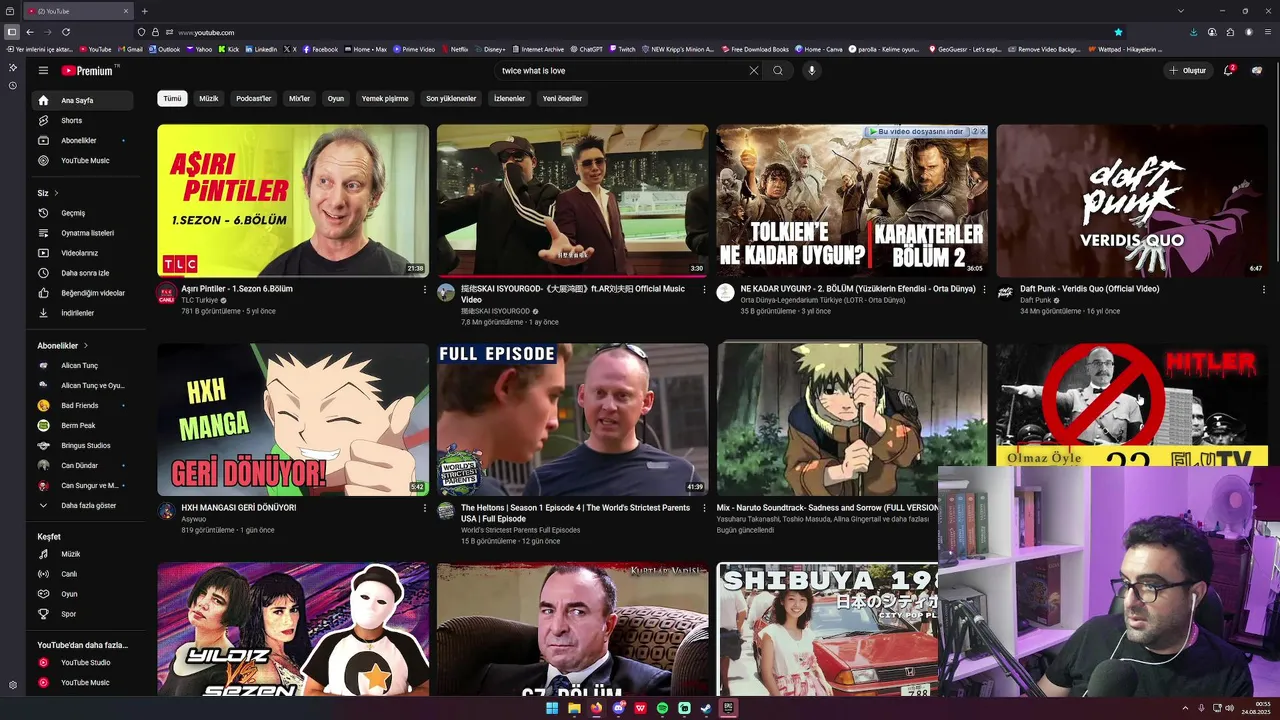This screenshot has height=720, width=1280.
Task: Open browser downloads arrow icon
Action: pyautogui.click(x=1194, y=32)
